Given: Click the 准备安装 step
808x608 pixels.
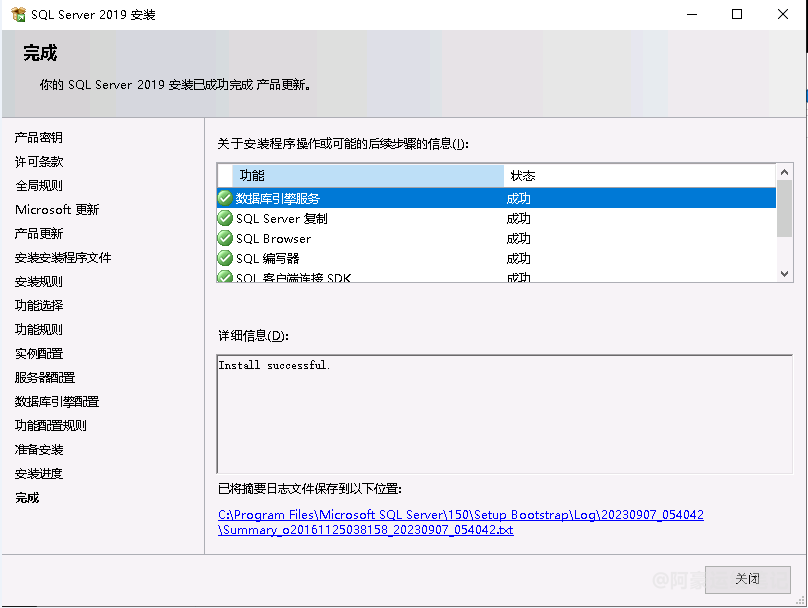Looking at the screenshot, I should (39, 450).
